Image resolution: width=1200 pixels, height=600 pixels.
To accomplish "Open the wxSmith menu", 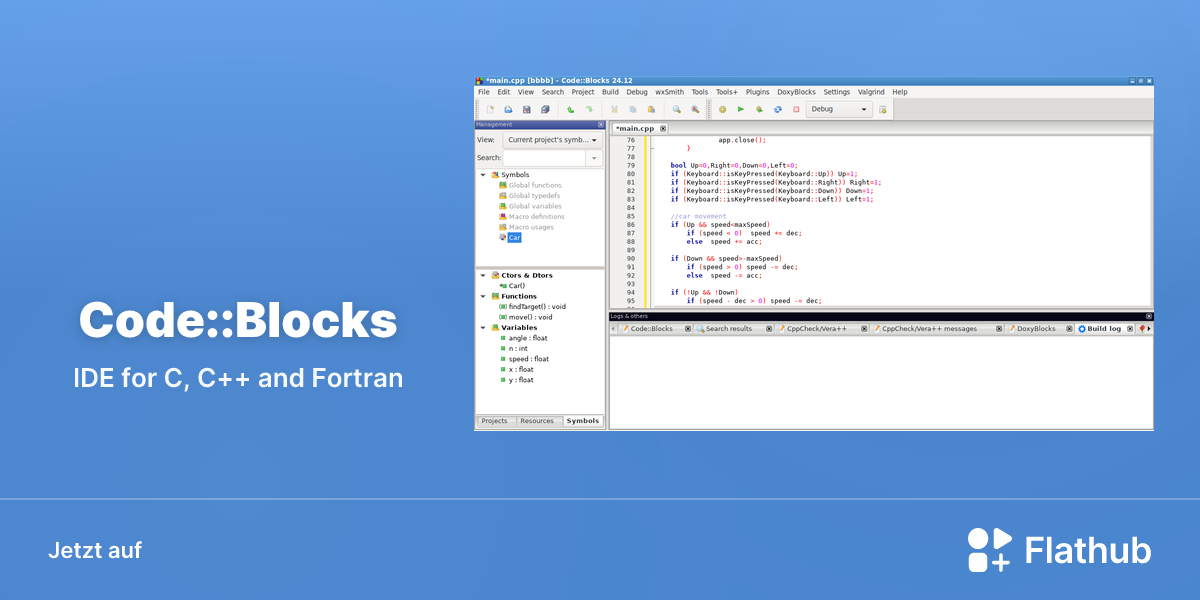I will coord(670,92).
